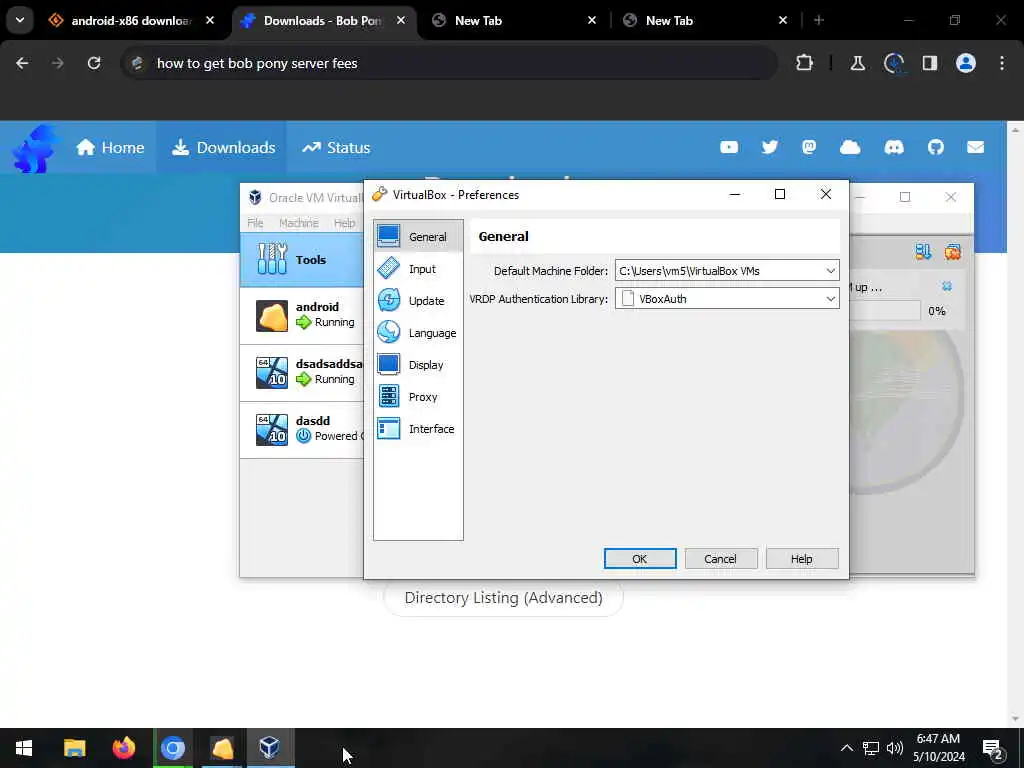Switch to android-x86 download browser tab

(x=131, y=21)
